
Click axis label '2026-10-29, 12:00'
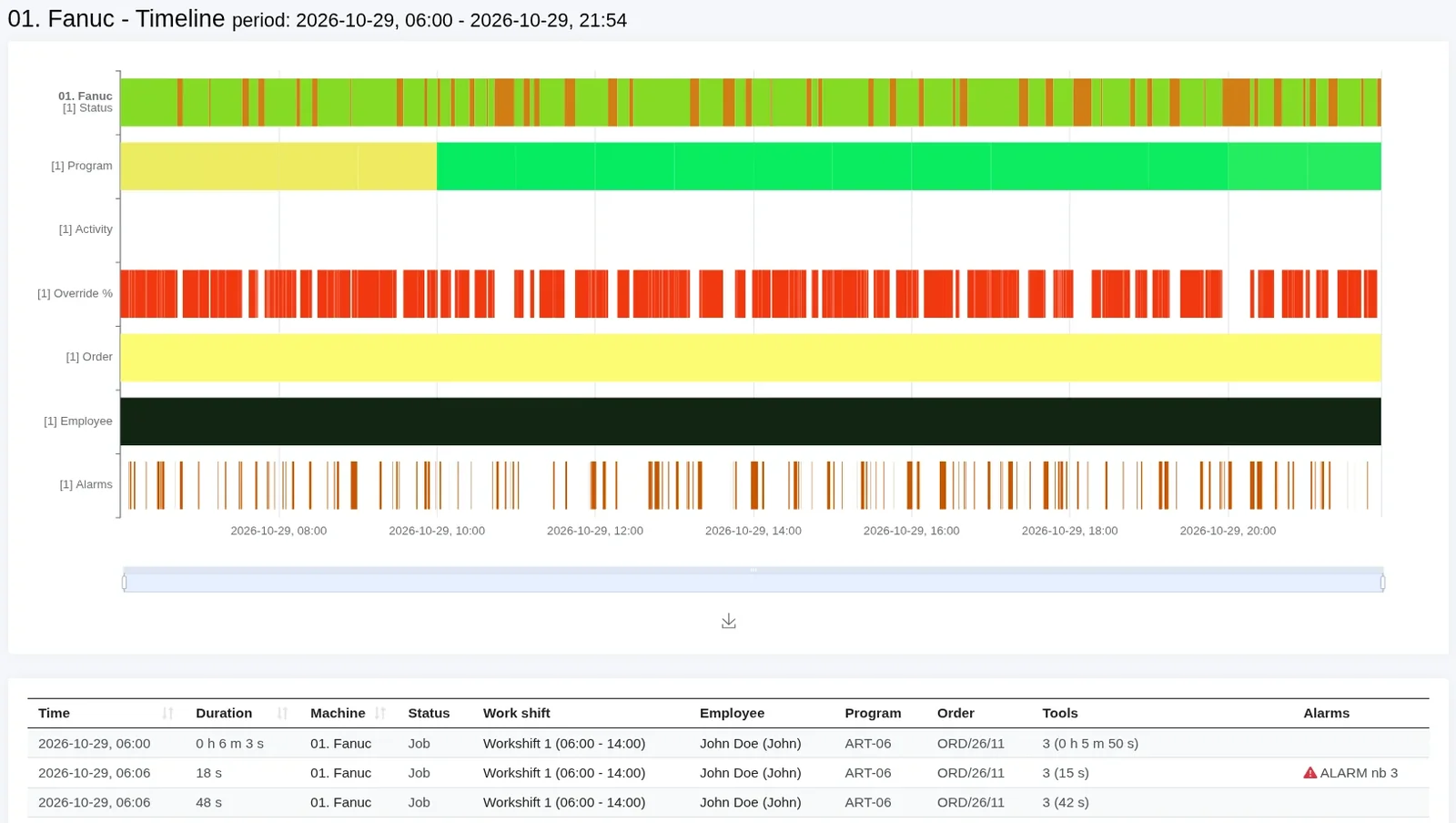click(x=595, y=531)
